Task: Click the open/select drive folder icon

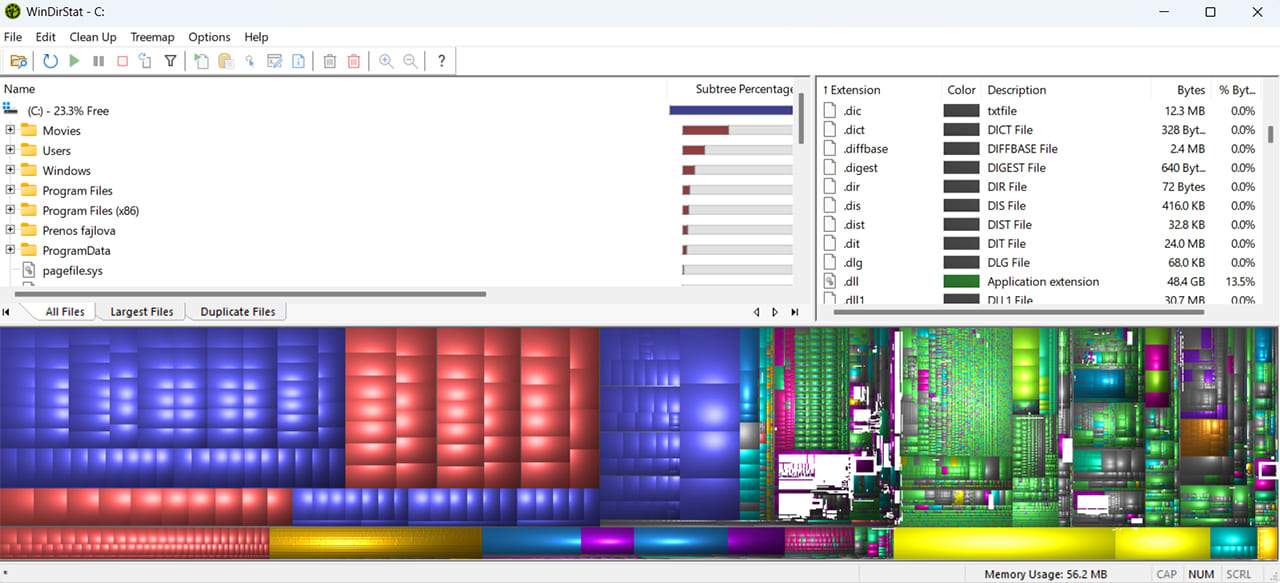Action: (18, 61)
